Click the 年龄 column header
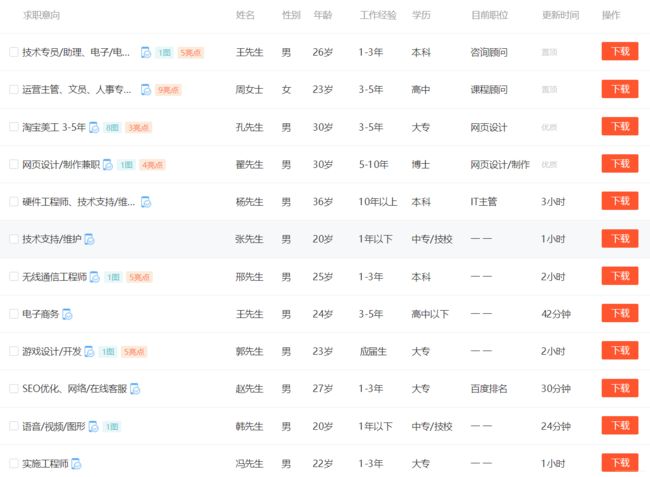 [323, 15]
